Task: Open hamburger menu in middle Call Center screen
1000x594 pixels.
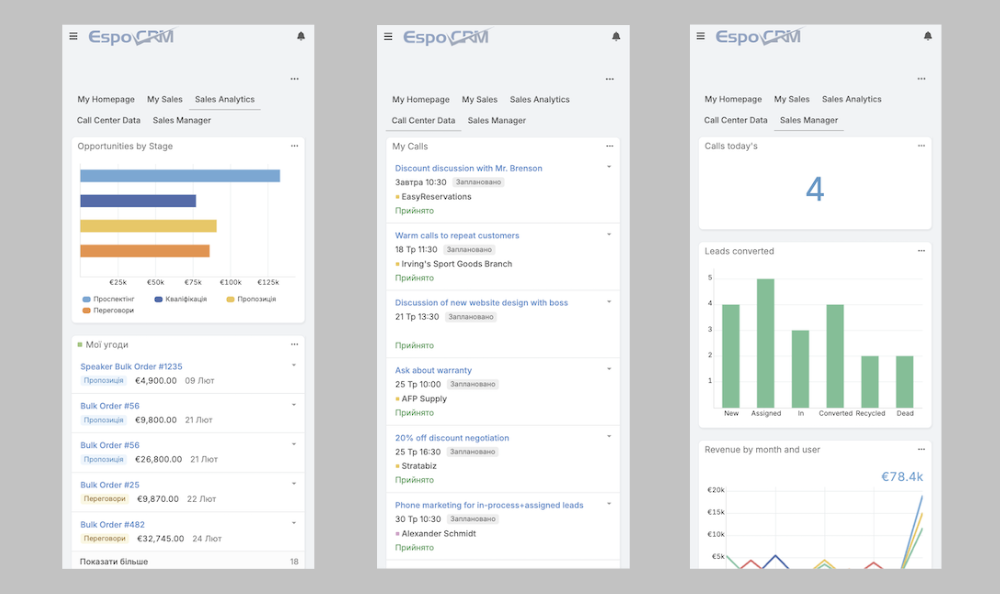Action: (388, 36)
